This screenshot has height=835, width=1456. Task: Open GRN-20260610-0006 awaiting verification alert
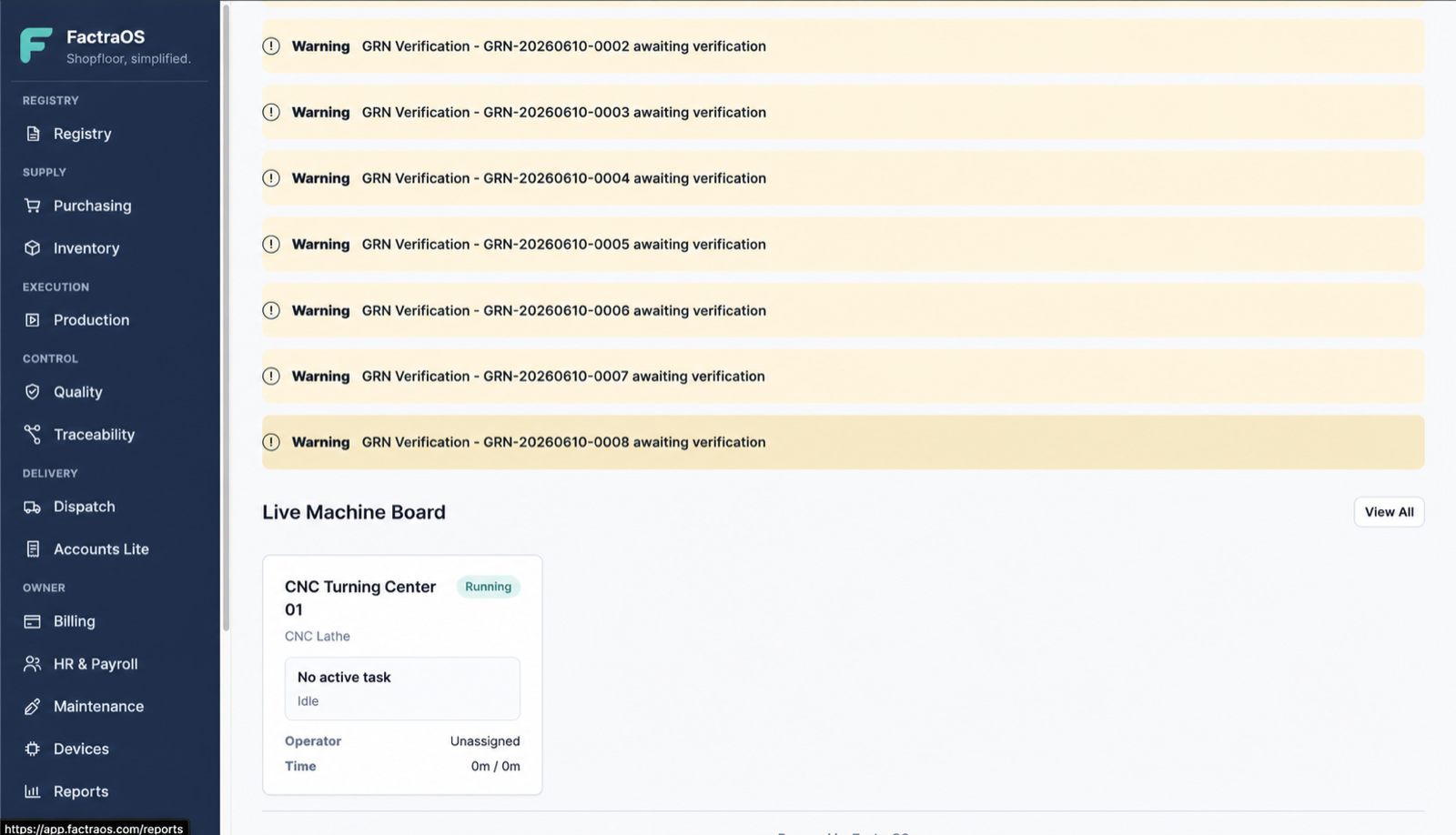pyautogui.click(x=843, y=310)
